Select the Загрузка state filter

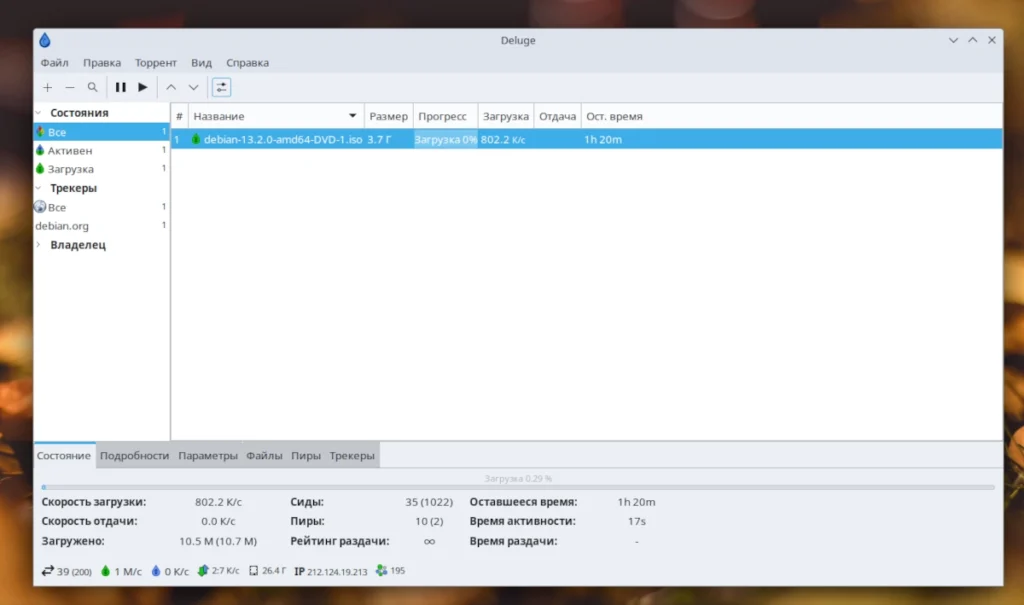[x=101, y=169]
